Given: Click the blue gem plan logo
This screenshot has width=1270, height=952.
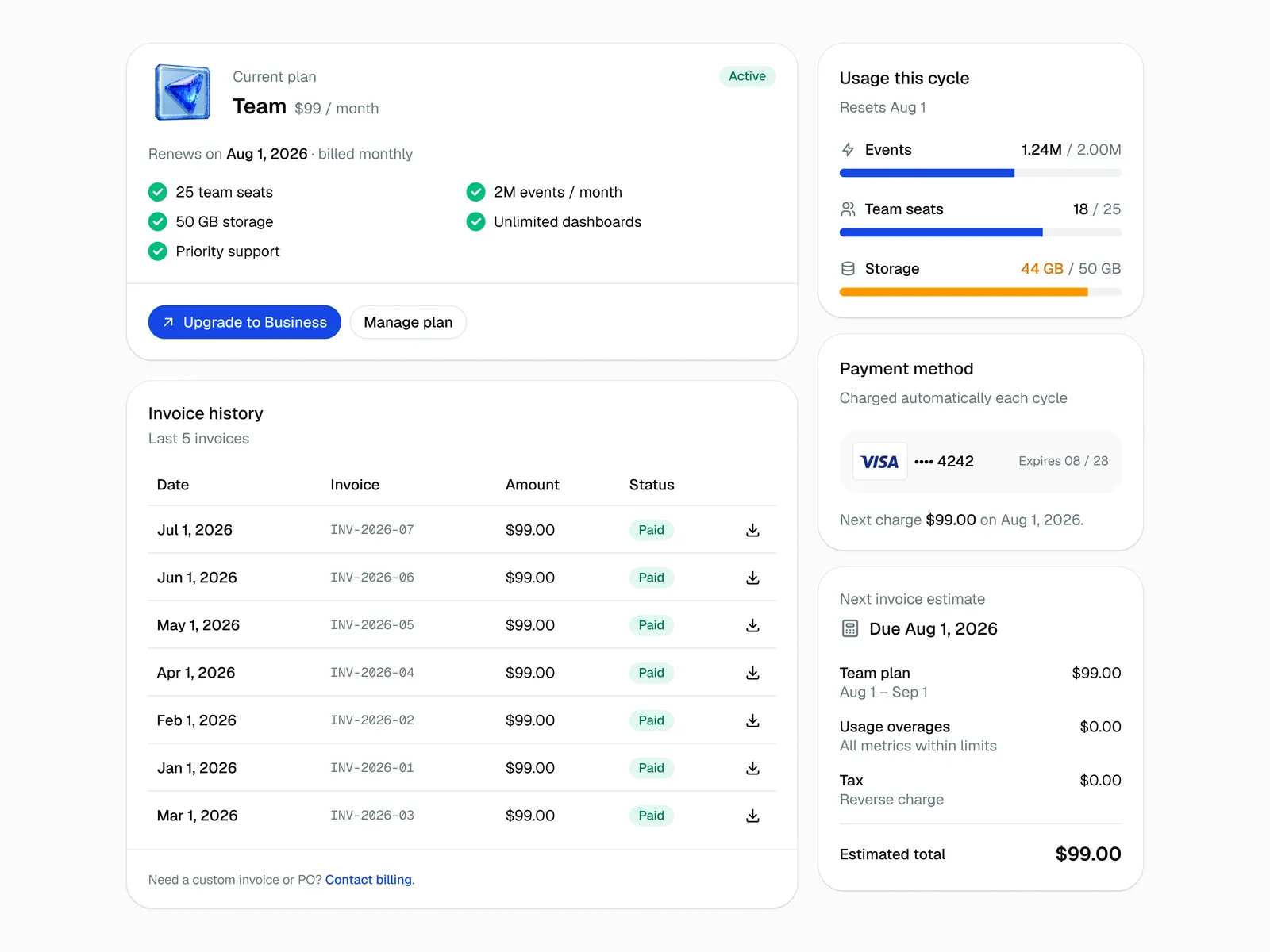Looking at the screenshot, I should click(x=183, y=92).
